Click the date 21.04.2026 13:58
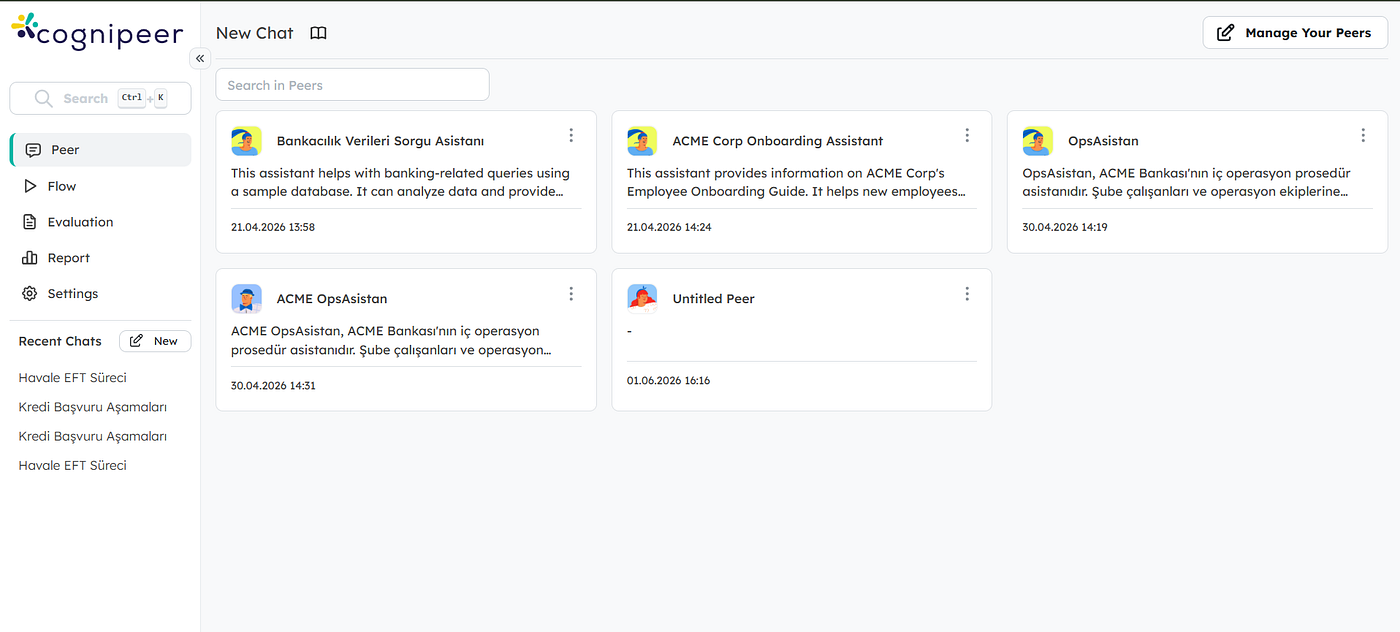Screen dimensions: 1400x632 273,227
